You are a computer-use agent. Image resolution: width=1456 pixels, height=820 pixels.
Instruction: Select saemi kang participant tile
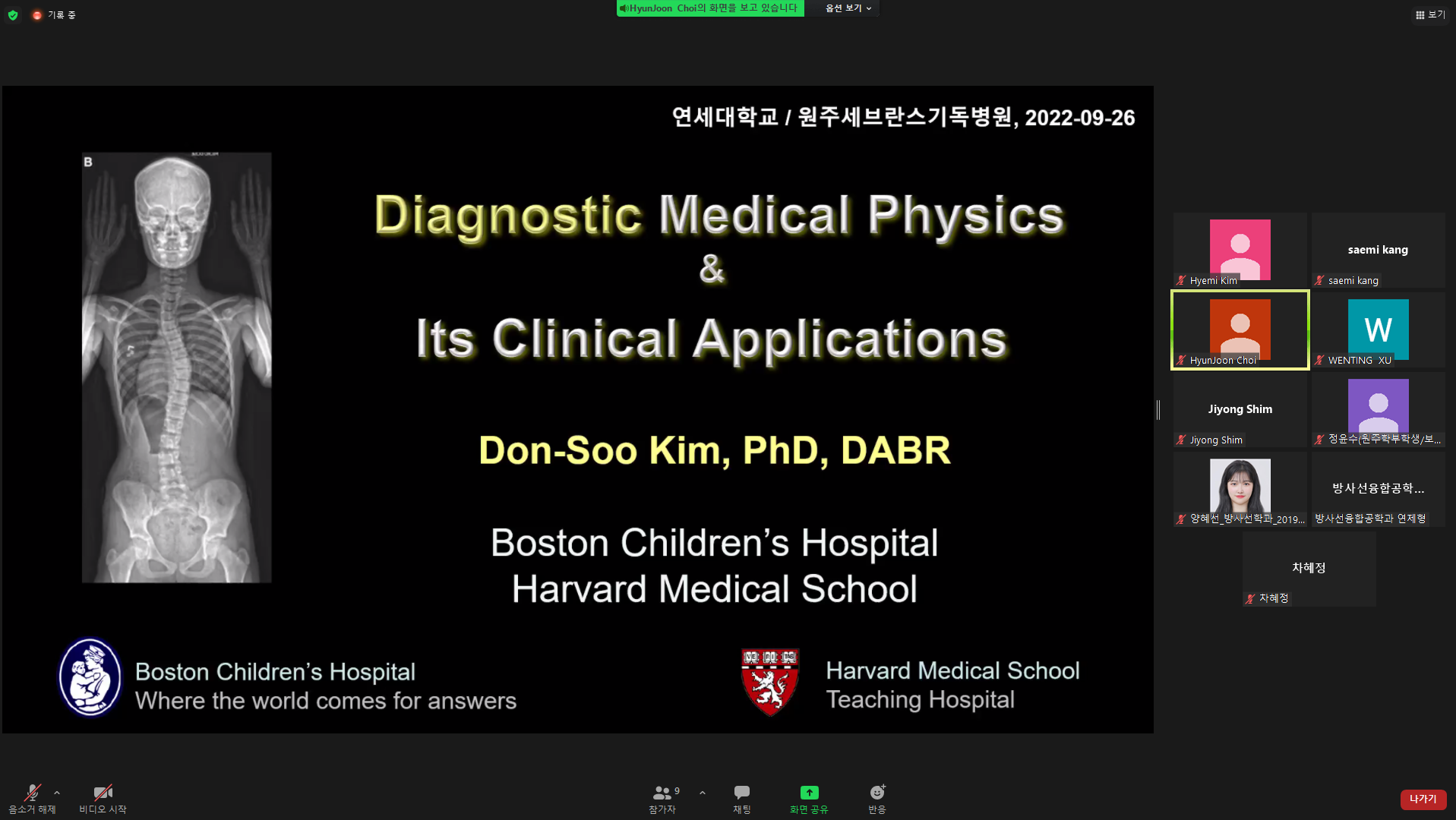[1378, 250]
